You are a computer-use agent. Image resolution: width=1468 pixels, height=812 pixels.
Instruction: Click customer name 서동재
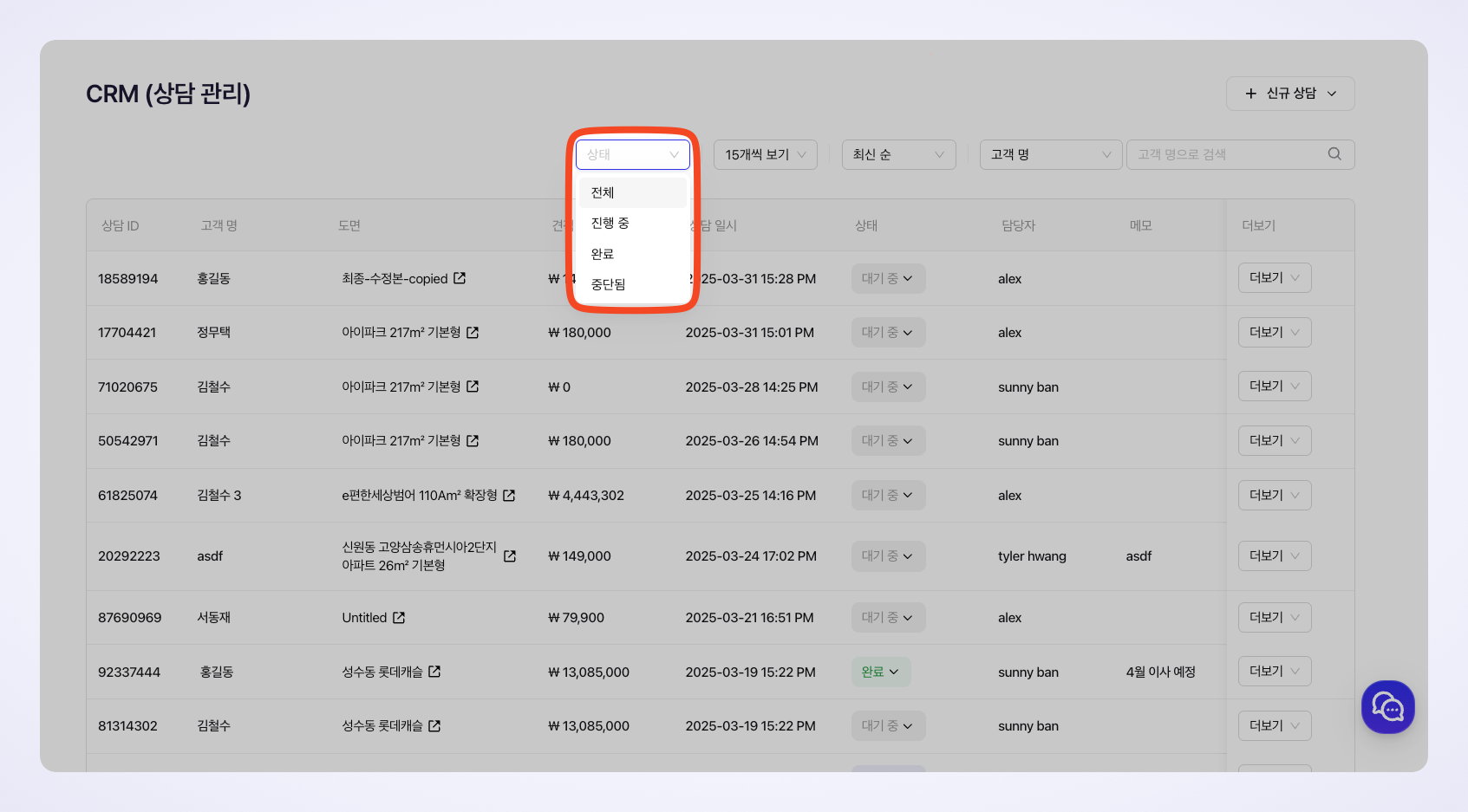pyautogui.click(x=213, y=618)
